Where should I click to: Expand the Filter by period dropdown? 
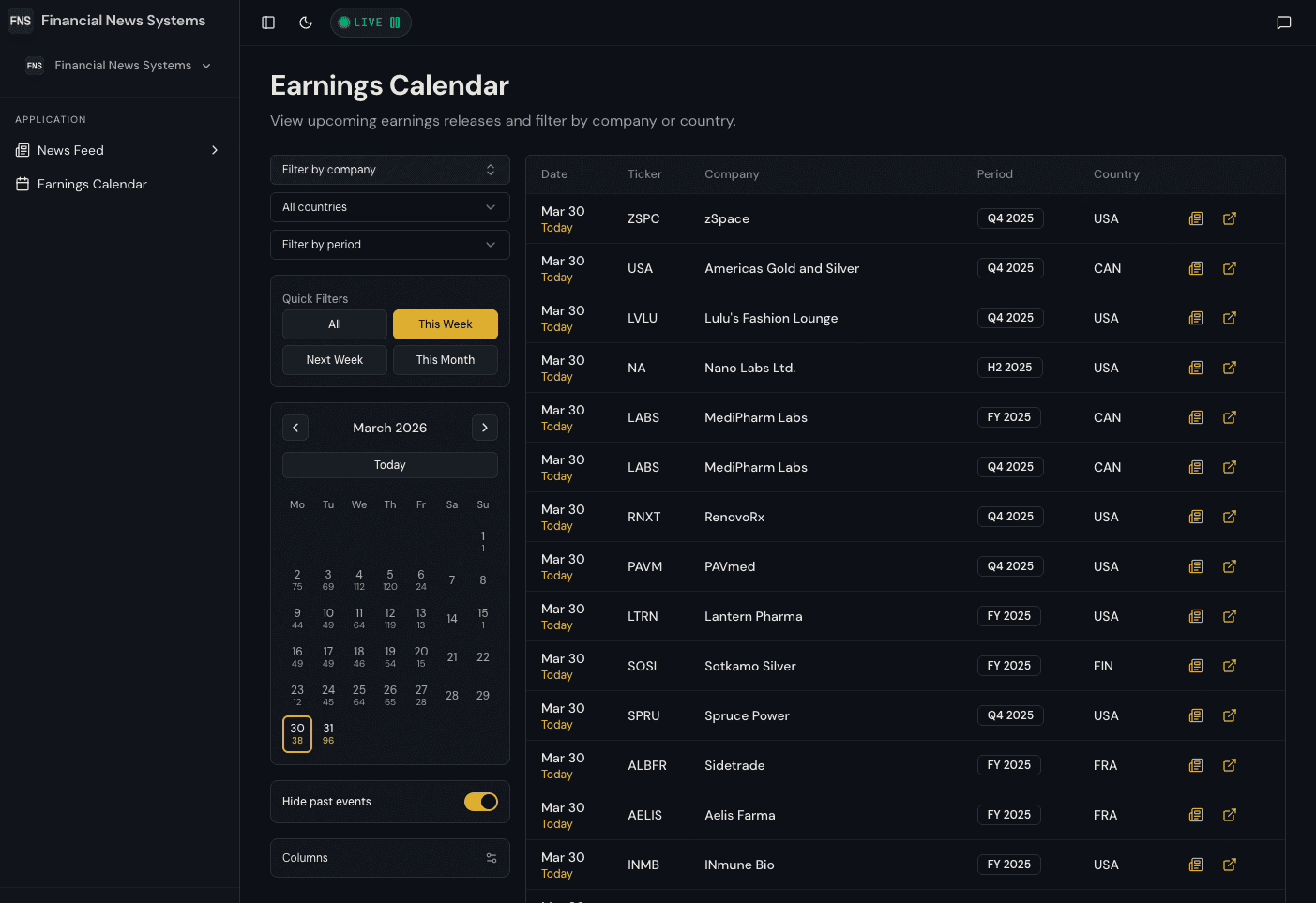[x=389, y=244]
